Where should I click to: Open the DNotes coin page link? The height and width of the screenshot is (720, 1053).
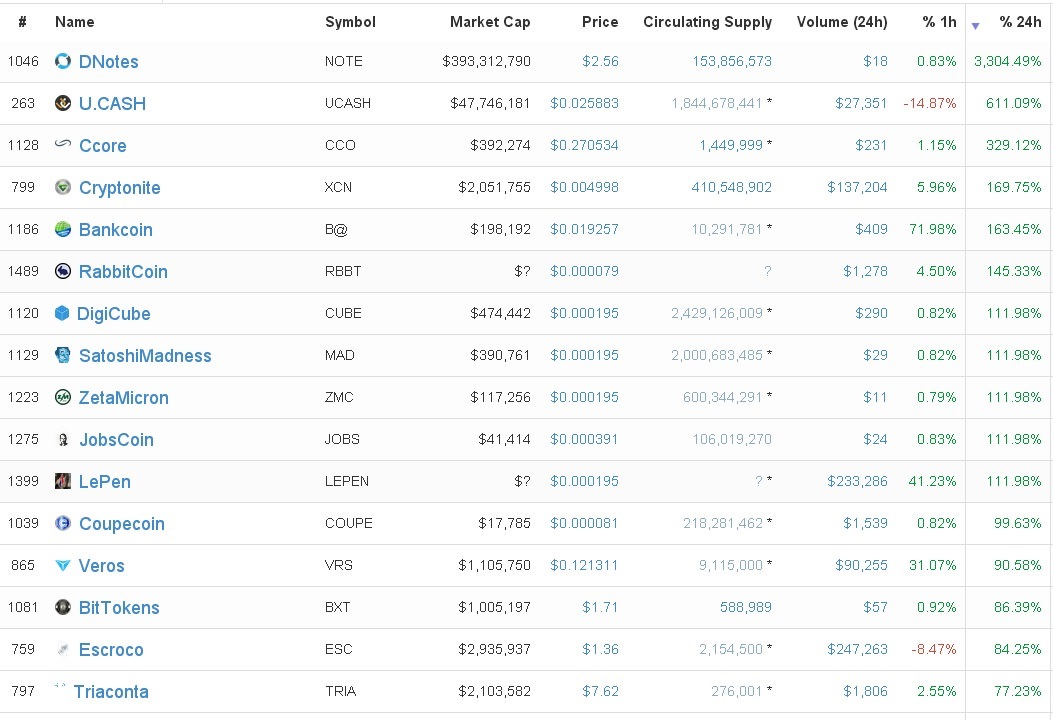pyautogui.click(x=109, y=62)
